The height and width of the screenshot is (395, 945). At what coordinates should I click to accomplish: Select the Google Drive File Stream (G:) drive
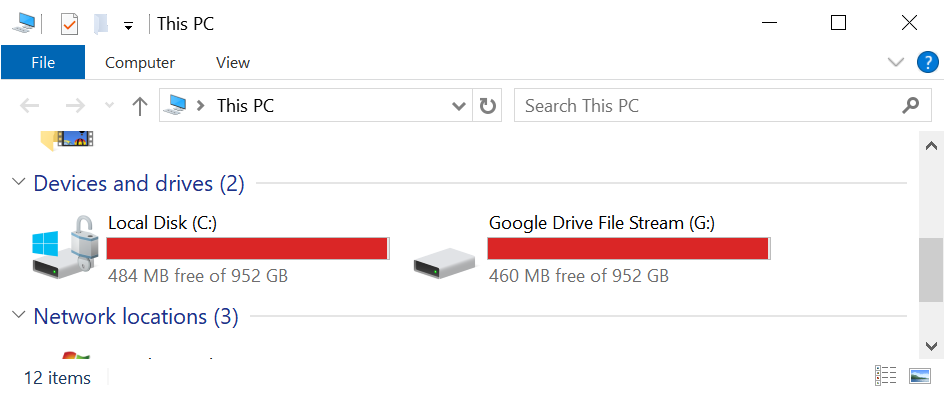pyautogui.click(x=592, y=248)
